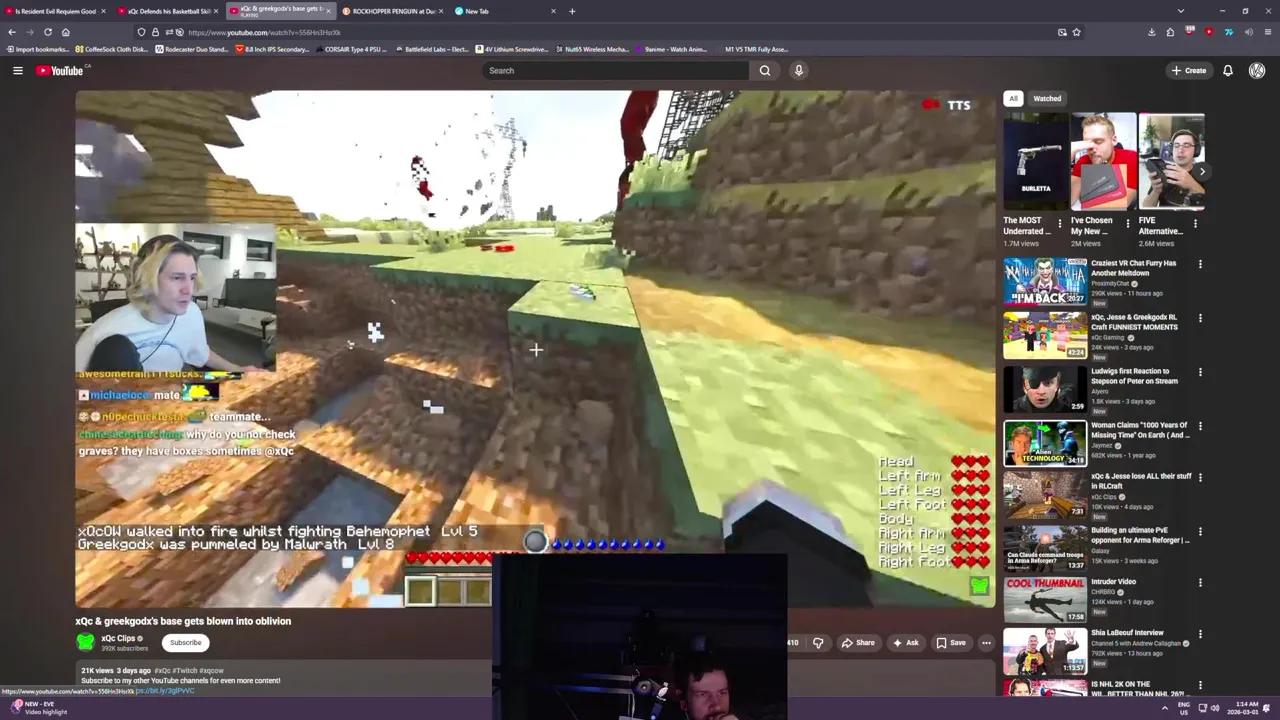Switch to Is Resident Evil Requiem Good tab
1280x720 pixels.
click(56, 11)
